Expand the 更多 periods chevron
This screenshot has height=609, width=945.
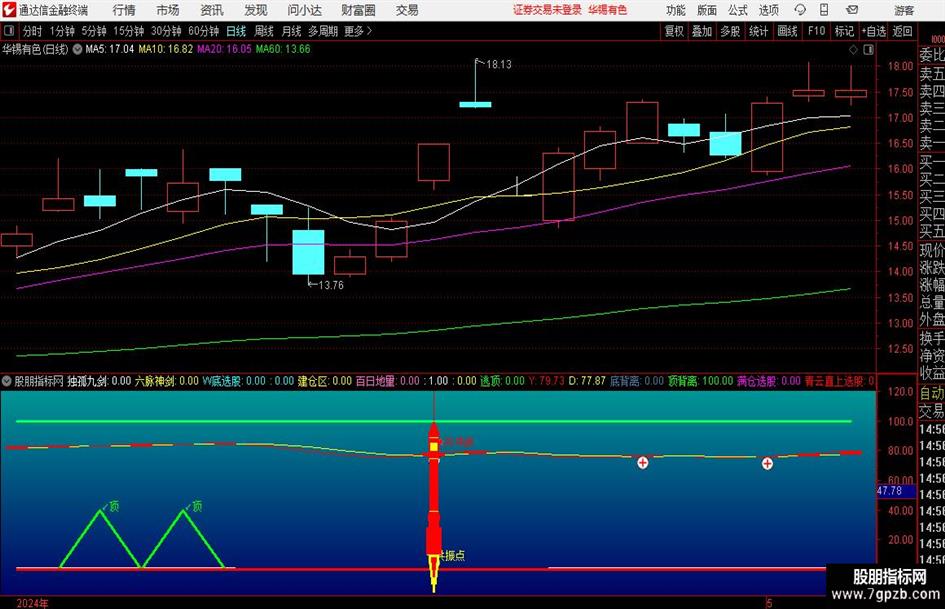(x=358, y=31)
